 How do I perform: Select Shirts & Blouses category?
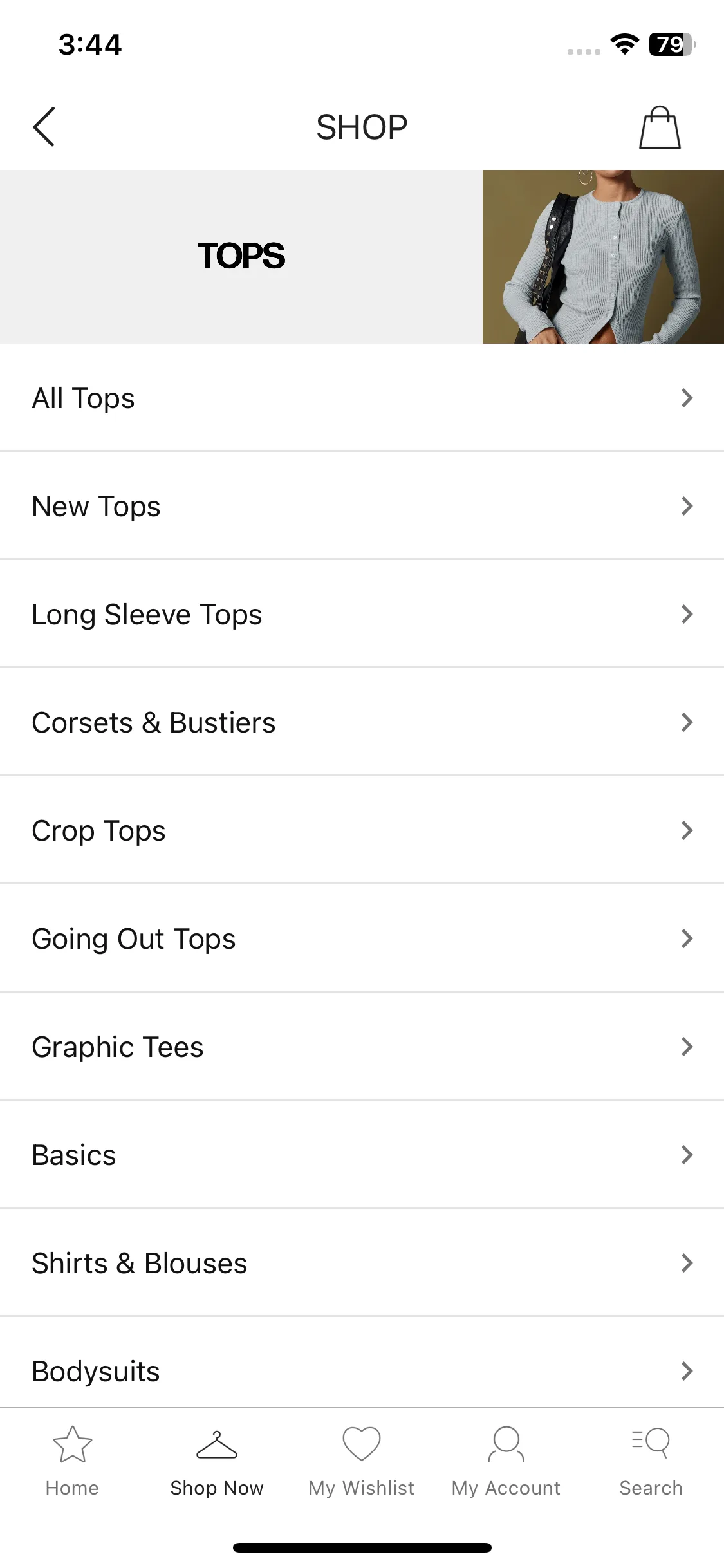(362, 1263)
